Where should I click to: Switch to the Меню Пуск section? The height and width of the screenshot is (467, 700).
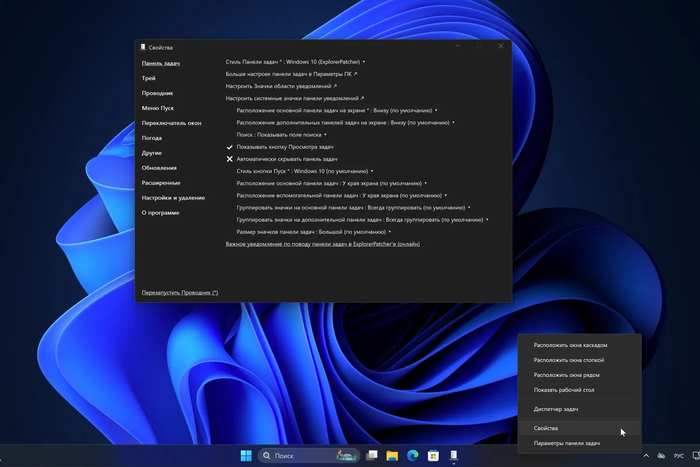pos(159,107)
